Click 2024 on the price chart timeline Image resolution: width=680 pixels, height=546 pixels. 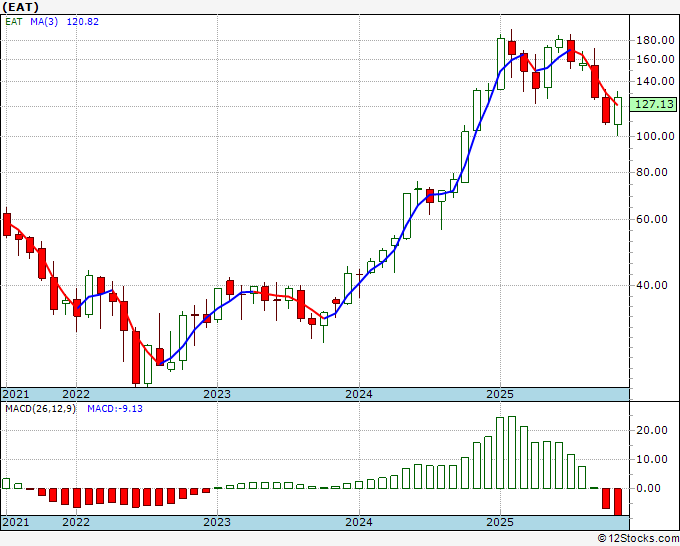359,394
